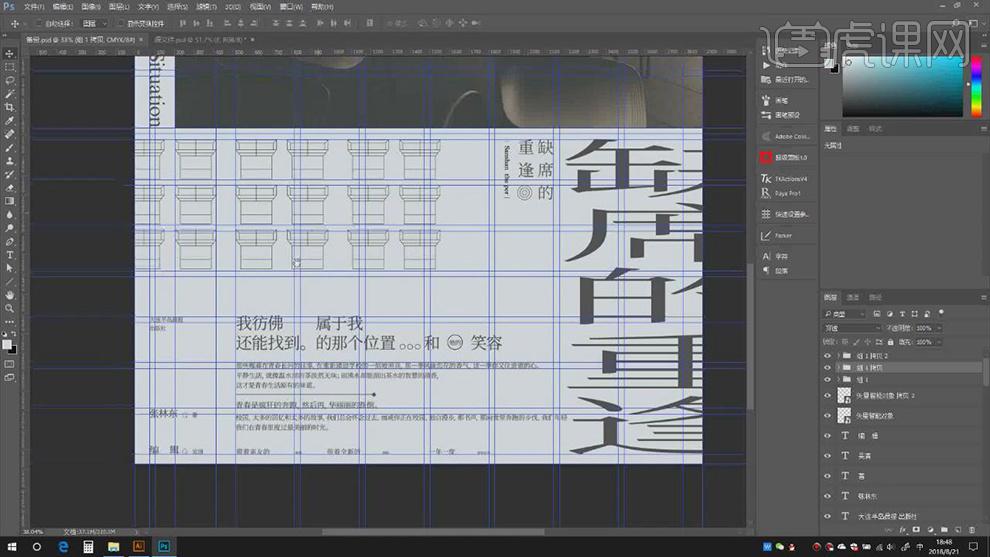Hide the 矢量智能对象 layer
The width and height of the screenshot is (990, 557).
[828, 416]
